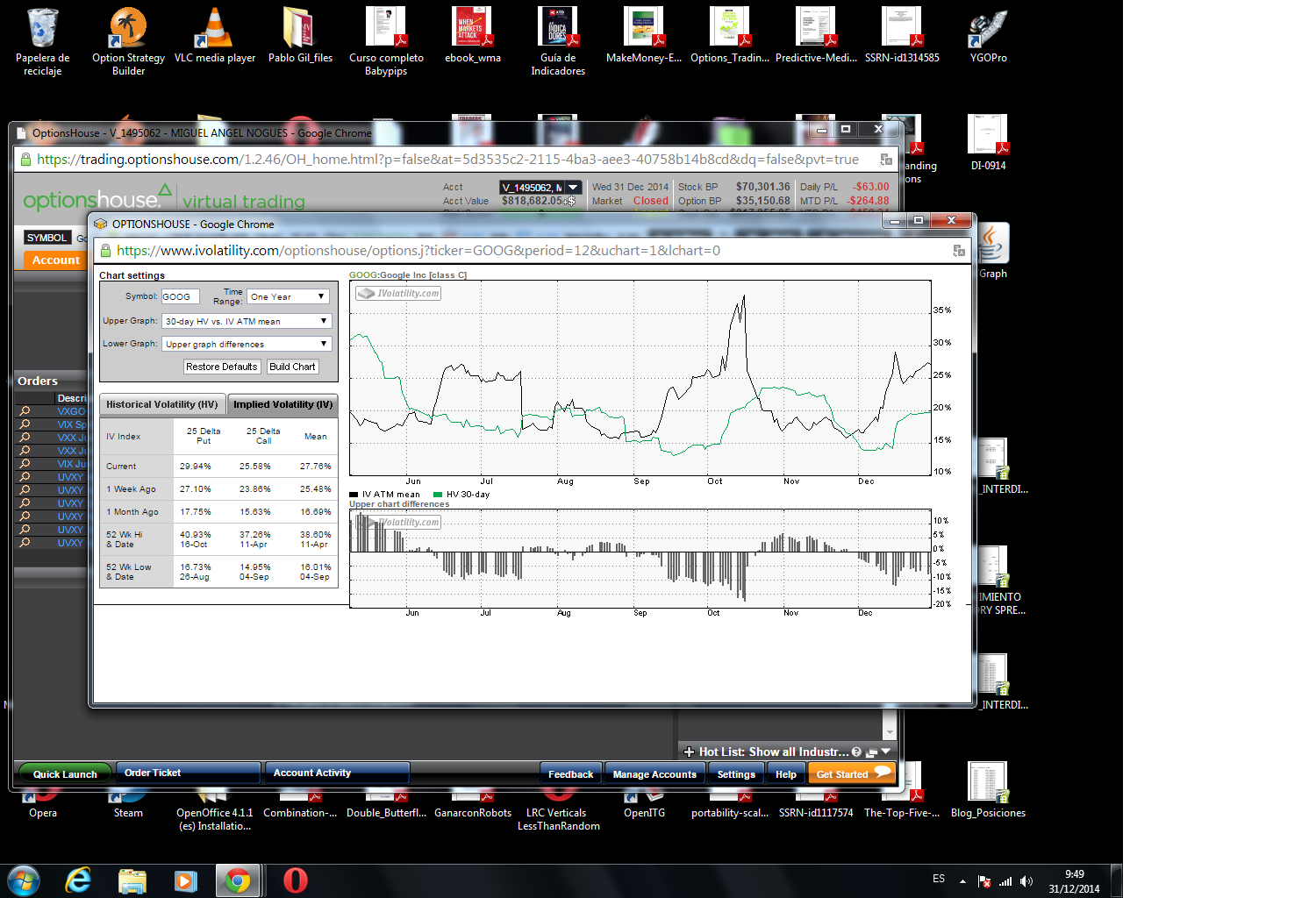Expand the Hot List dropdown arrow
The height and width of the screenshot is (898, 1316).
[886, 752]
